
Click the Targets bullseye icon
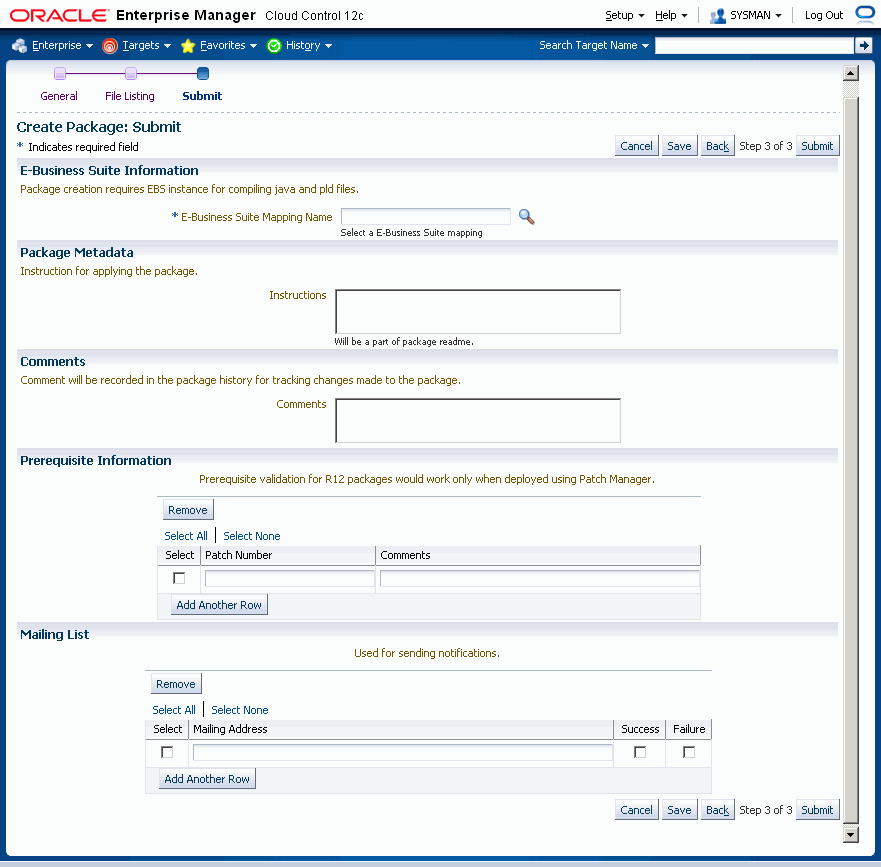point(110,46)
